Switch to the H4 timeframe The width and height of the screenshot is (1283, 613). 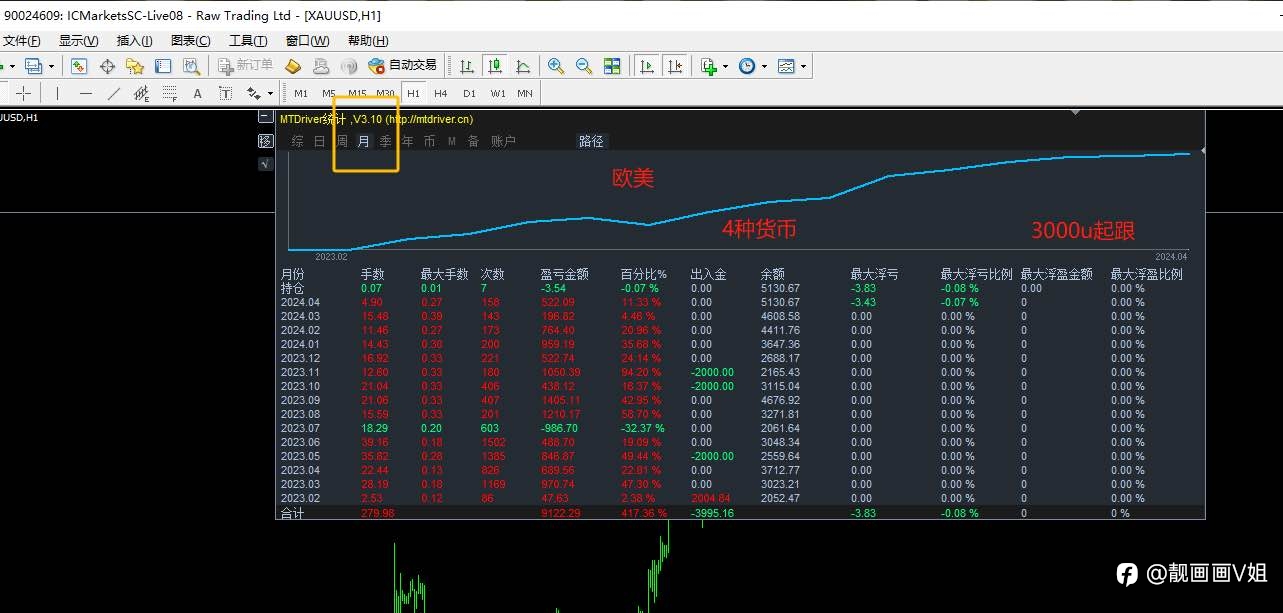pyautogui.click(x=441, y=93)
